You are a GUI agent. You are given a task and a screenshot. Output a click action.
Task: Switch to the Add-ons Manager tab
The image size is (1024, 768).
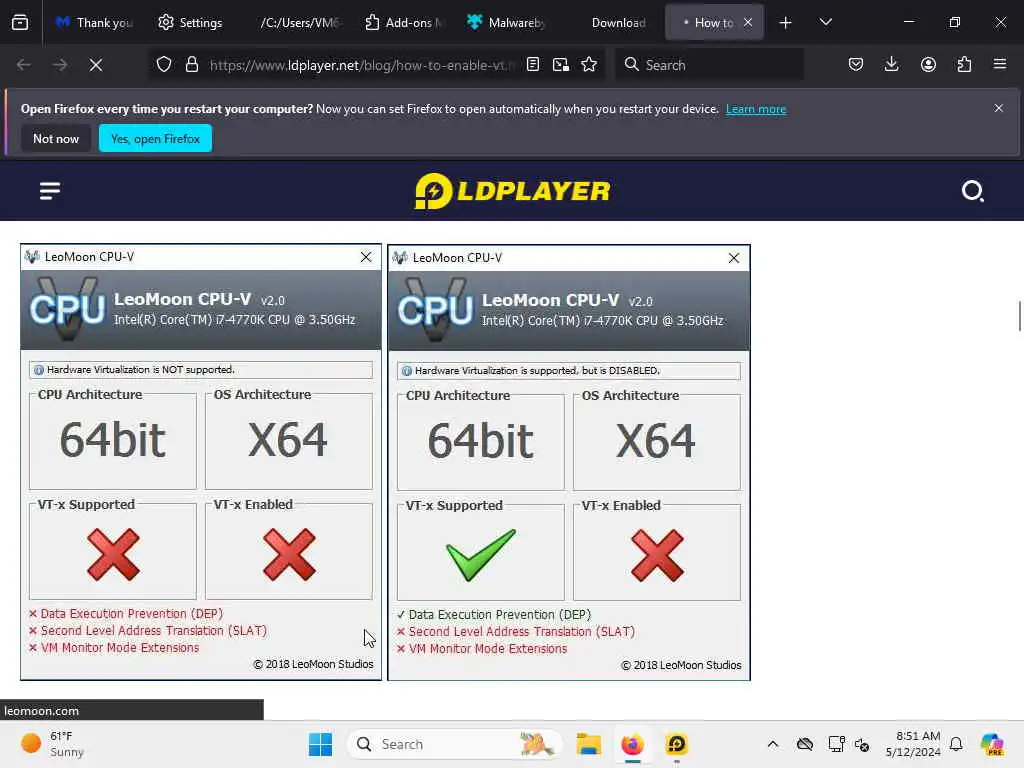(403, 22)
